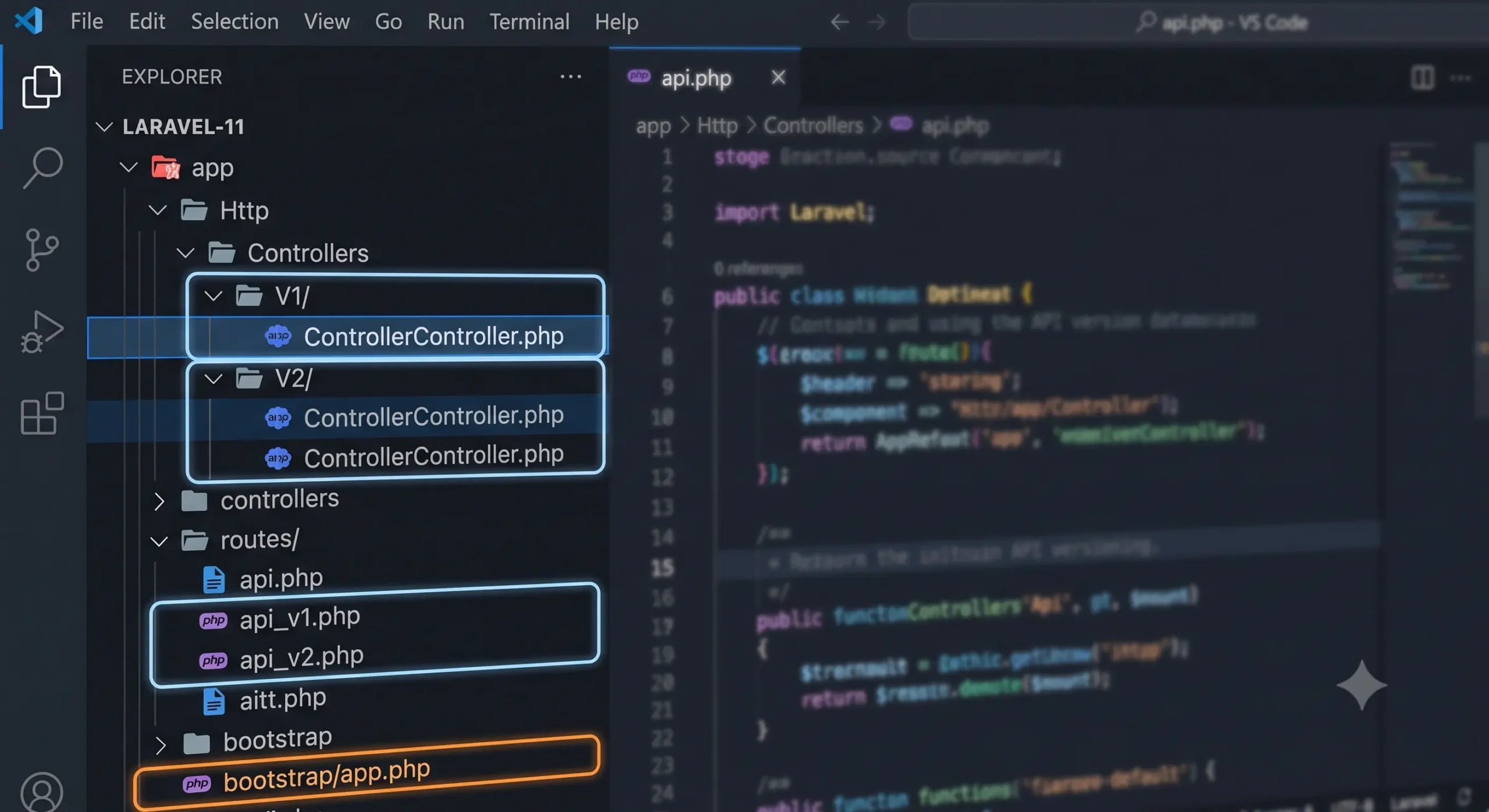Image resolution: width=1489 pixels, height=812 pixels.
Task: Click the lowercase controllers folder icon
Action: pyautogui.click(x=194, y=500)
